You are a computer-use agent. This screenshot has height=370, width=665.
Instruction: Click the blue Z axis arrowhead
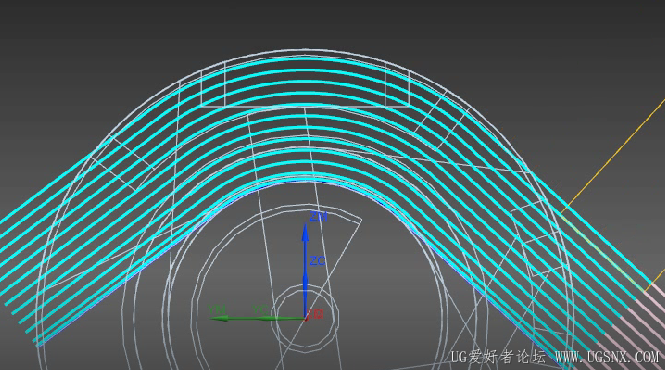coord(305,233)
